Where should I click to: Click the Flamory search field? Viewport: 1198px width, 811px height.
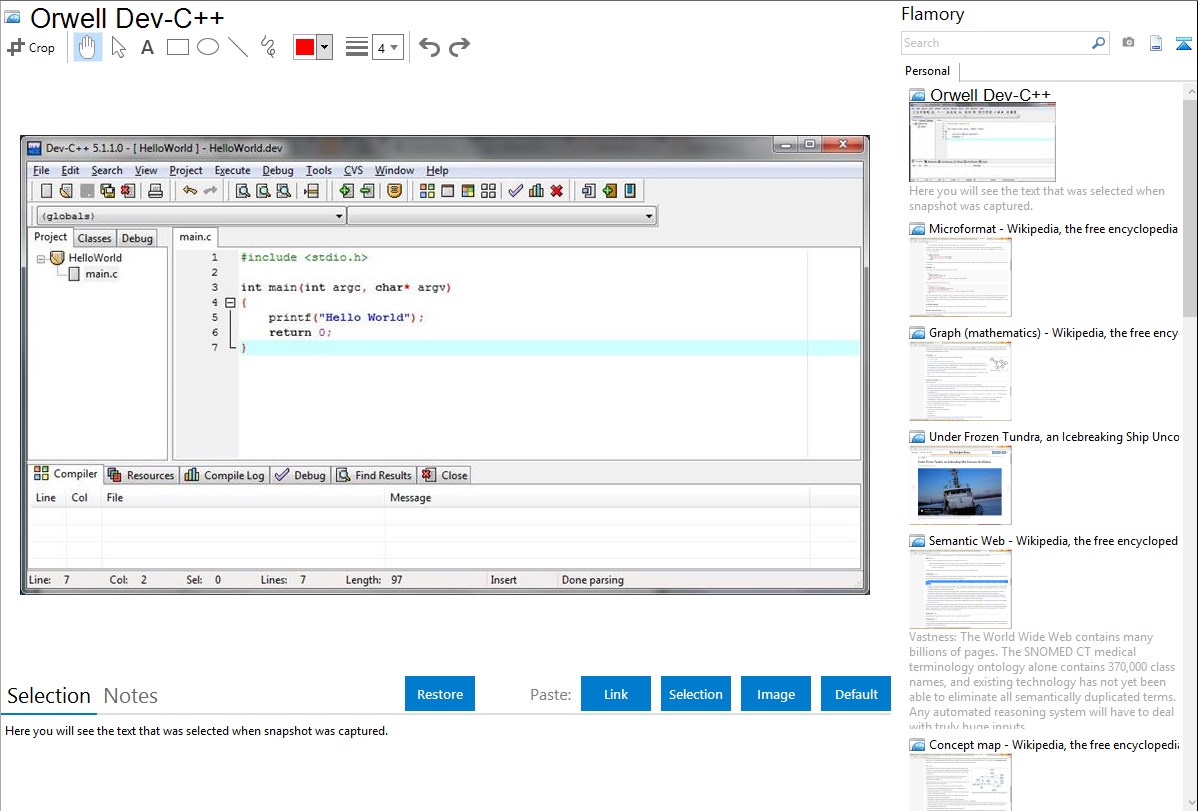tap(996, 43)
